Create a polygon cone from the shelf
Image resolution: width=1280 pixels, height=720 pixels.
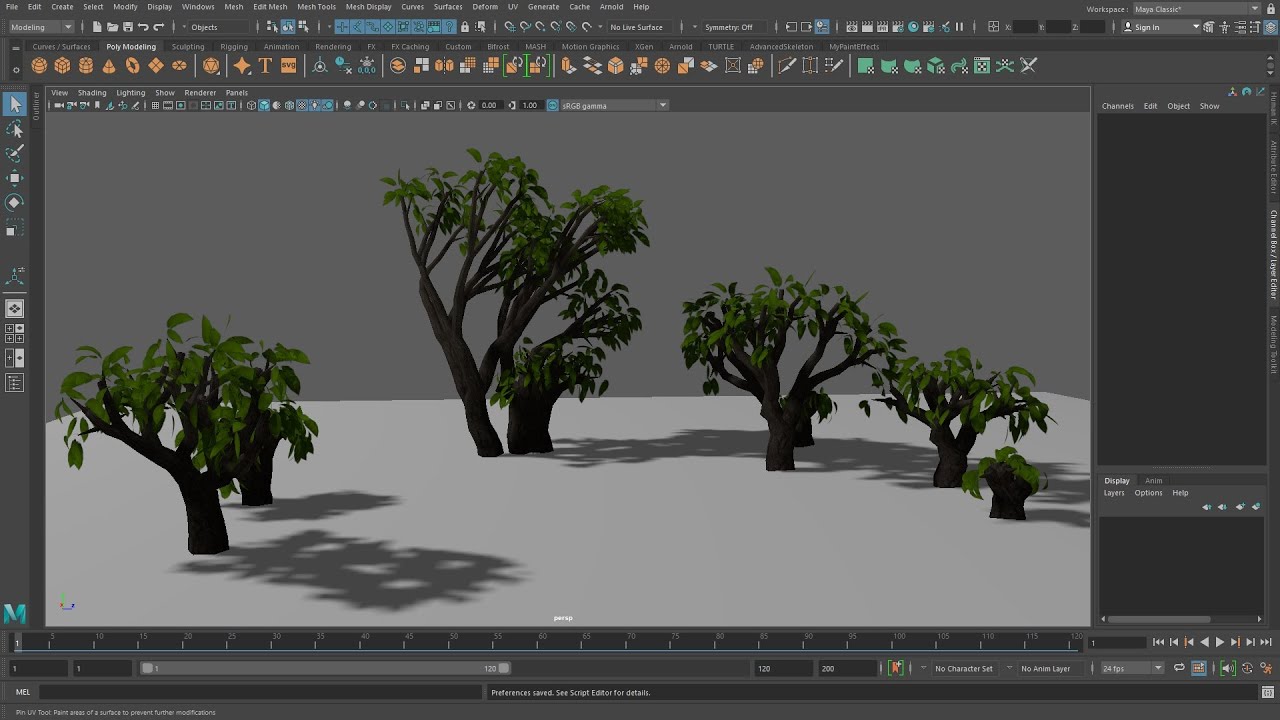click(109, 66)
